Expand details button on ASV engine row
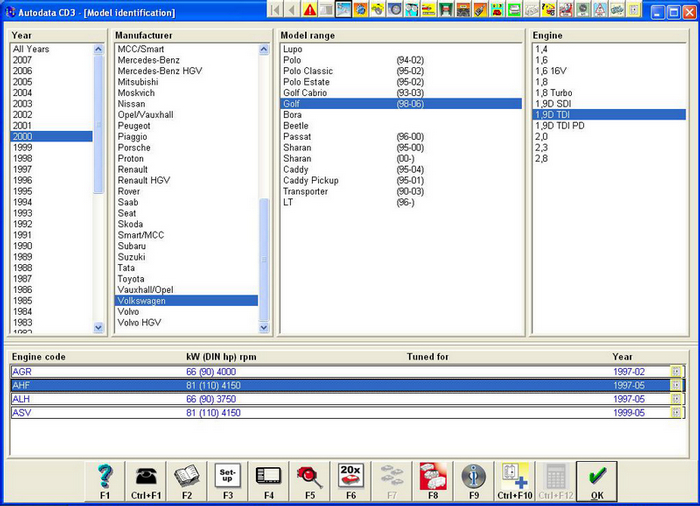Image resolution: width=700 pixels, height=506 pixels. coord(676,412)
